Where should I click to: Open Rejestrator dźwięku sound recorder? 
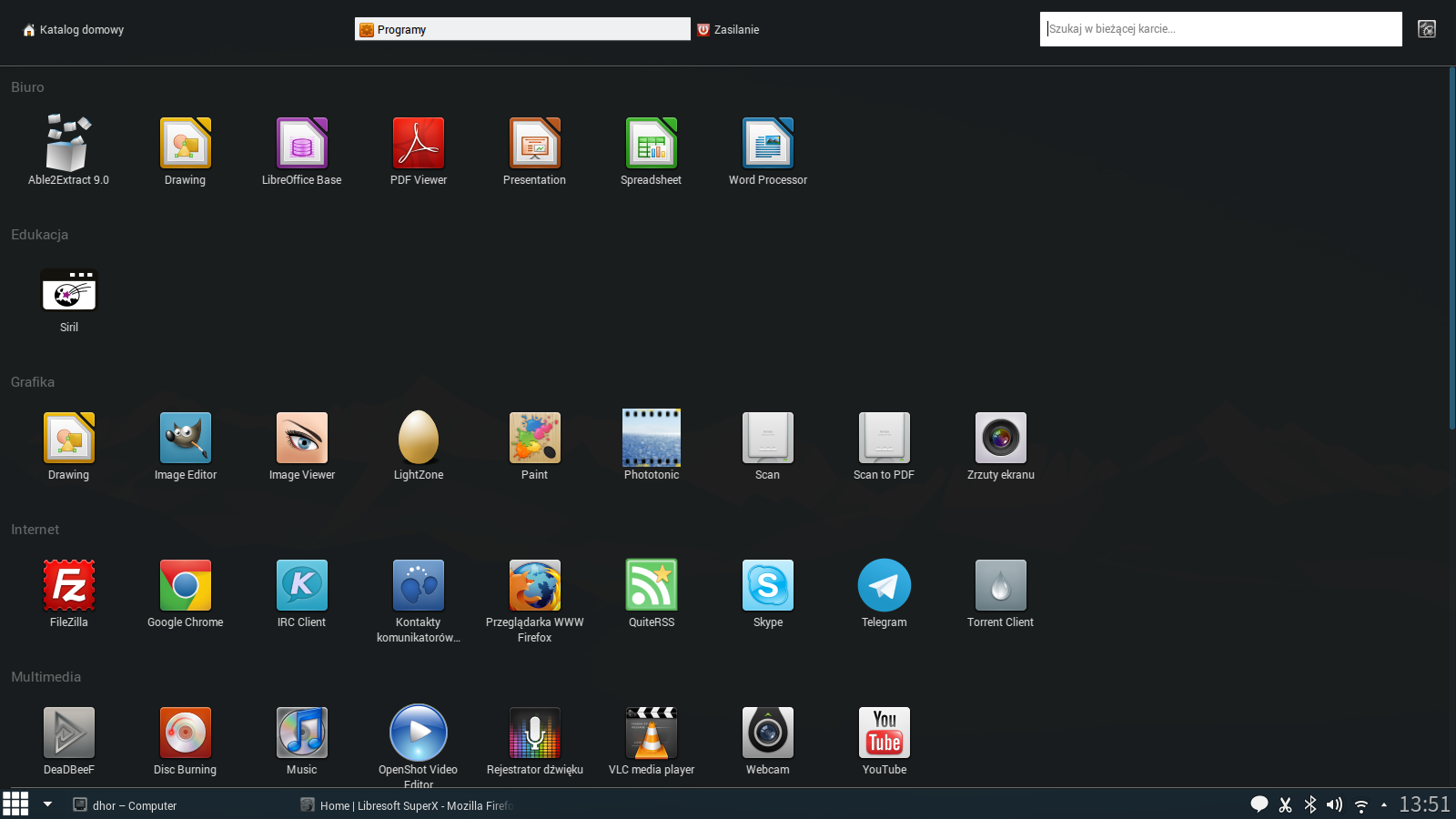[x=534, y=741]
